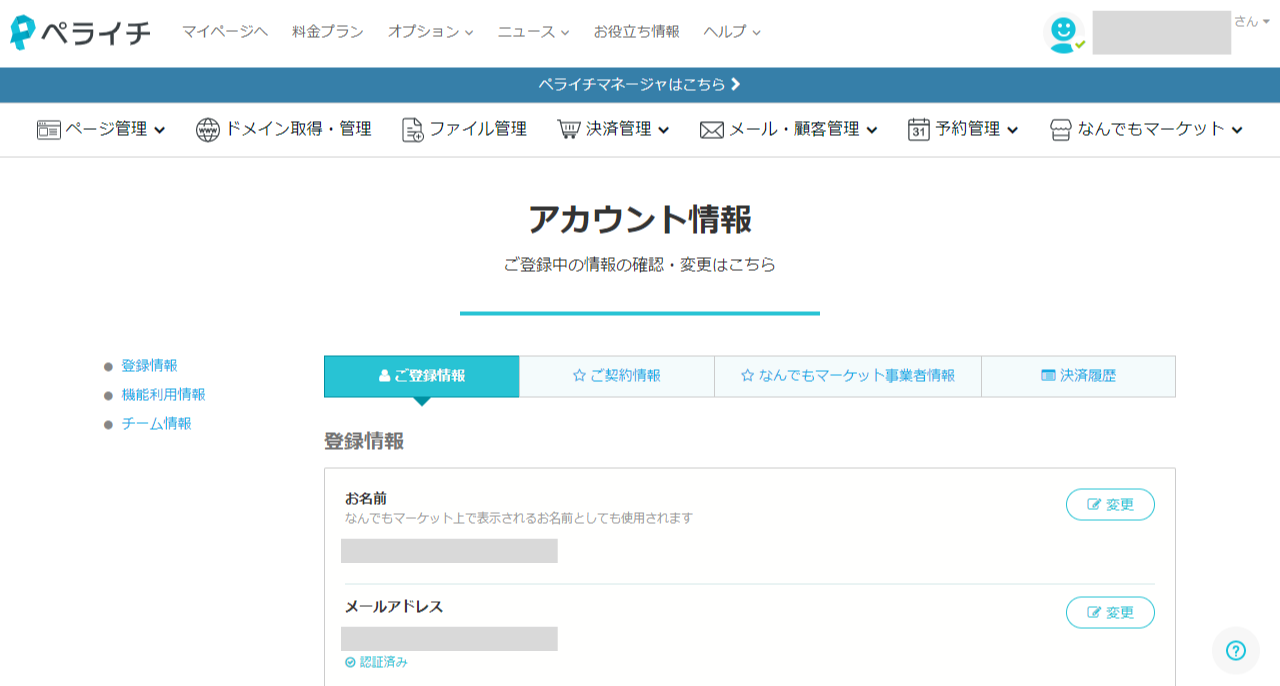Click the person icon on ご登録情報 tab
Image resolution: width=1280 pixels, height=686 pixels.
[x=385, y=376]
